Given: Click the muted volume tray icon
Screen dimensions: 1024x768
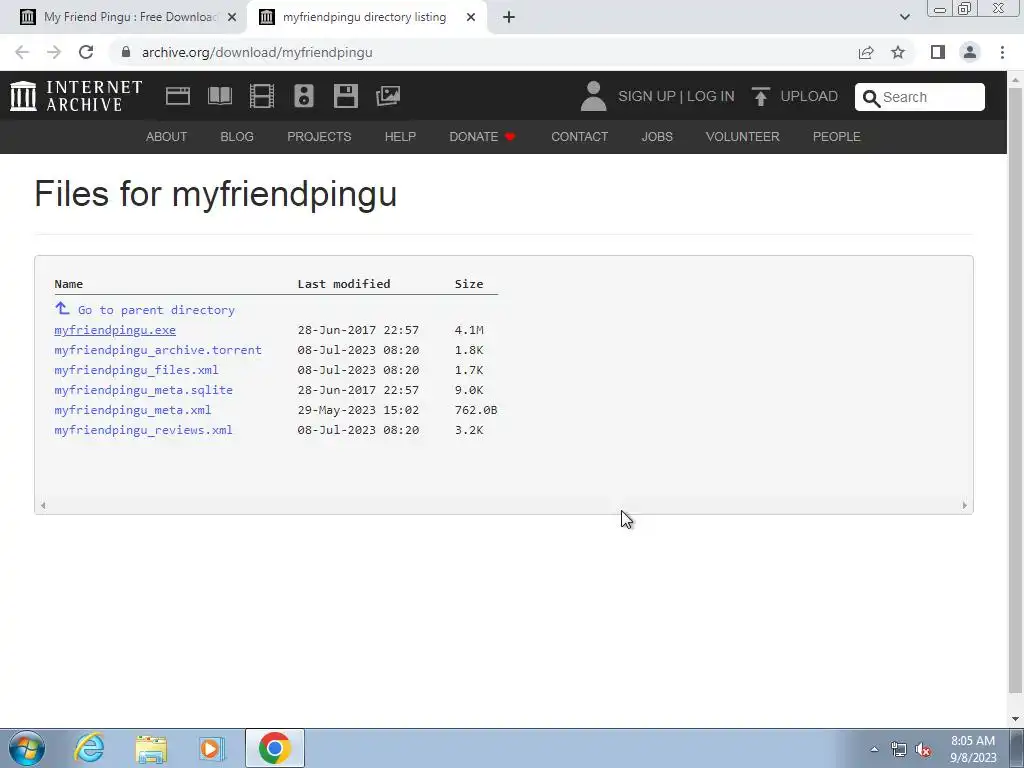Looking at the screenshot, I should click(923, 750).
